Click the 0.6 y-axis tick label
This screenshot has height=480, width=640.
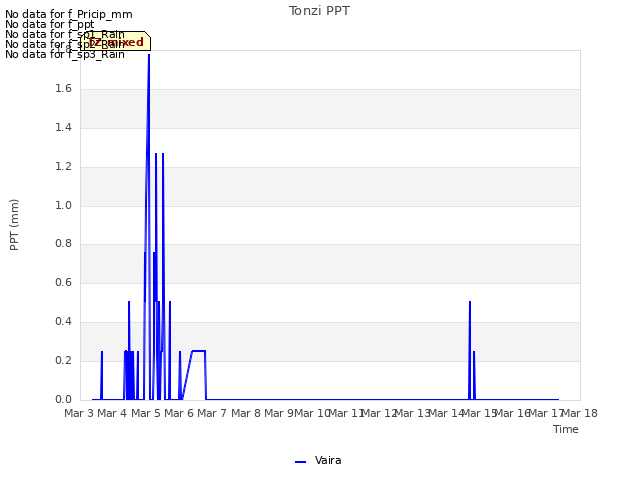point(64,282)
